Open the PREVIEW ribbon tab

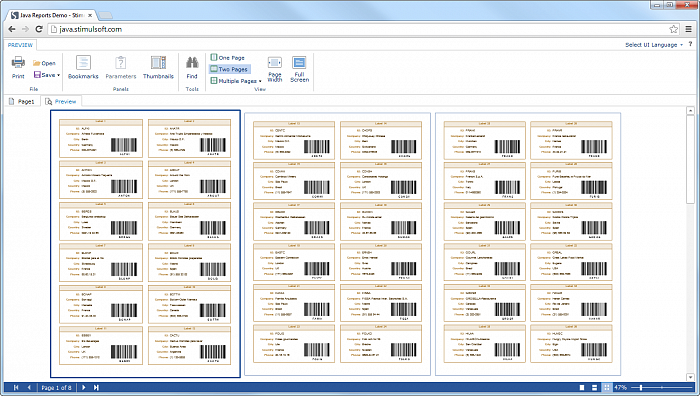click(21, 45)
